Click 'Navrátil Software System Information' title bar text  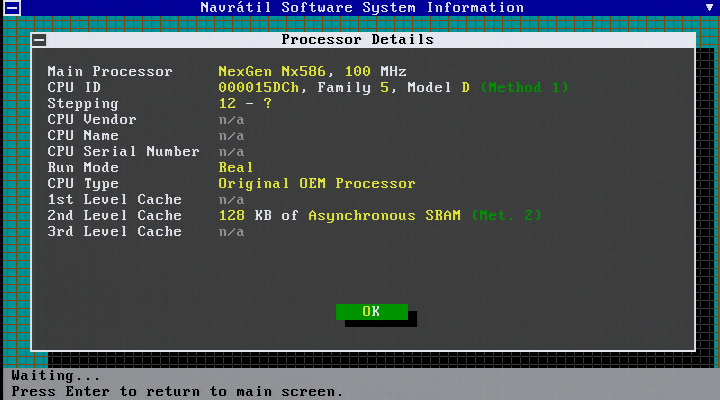(x=362, y=8)
